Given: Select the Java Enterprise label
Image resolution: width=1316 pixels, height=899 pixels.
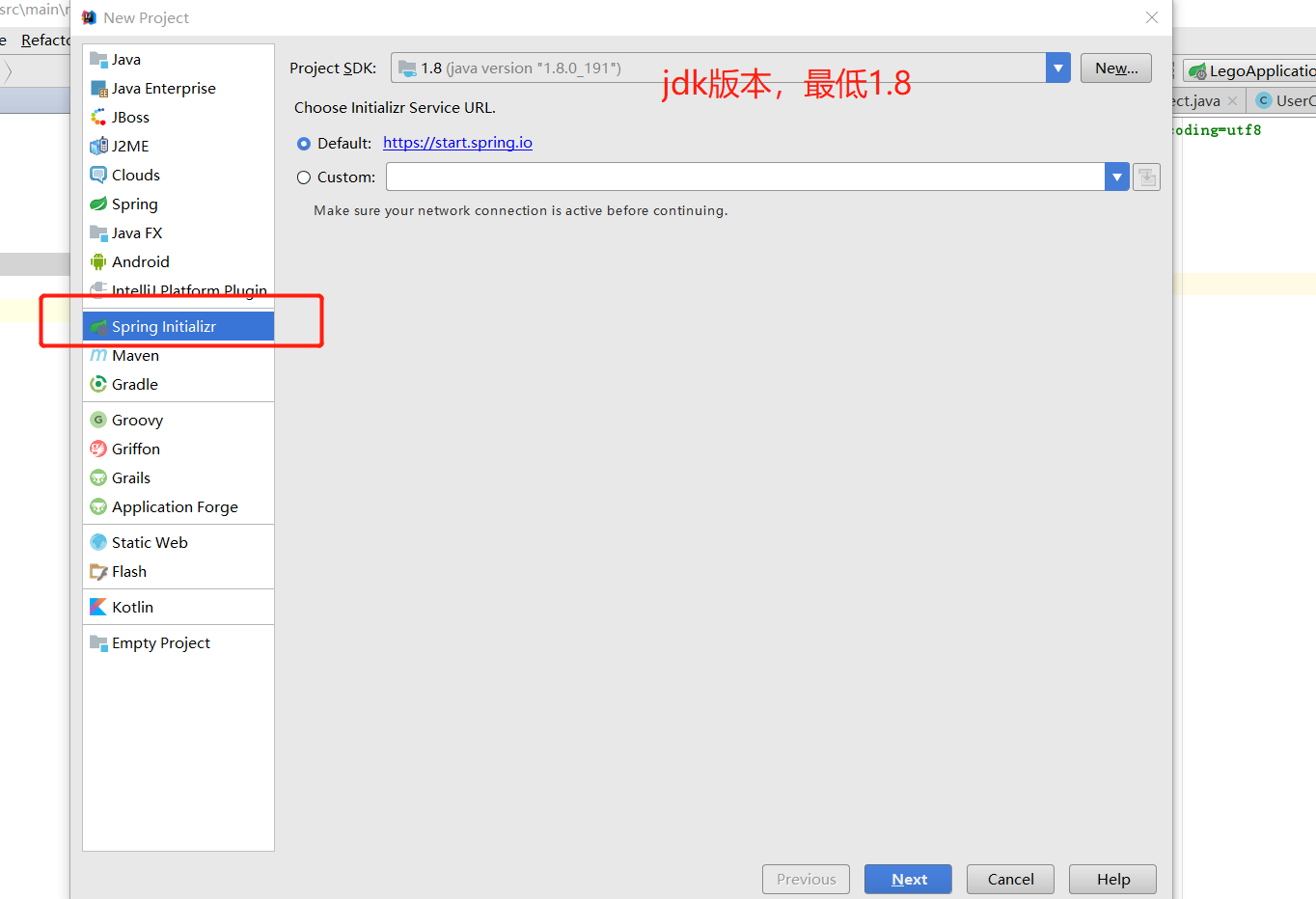Looking at the screenshot, I should (164, 89).
